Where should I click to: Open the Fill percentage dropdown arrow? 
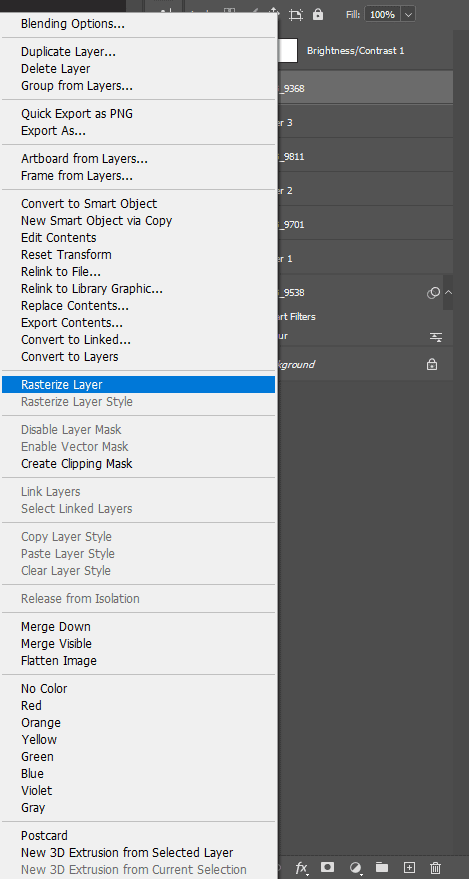click(x=408, y=15)
